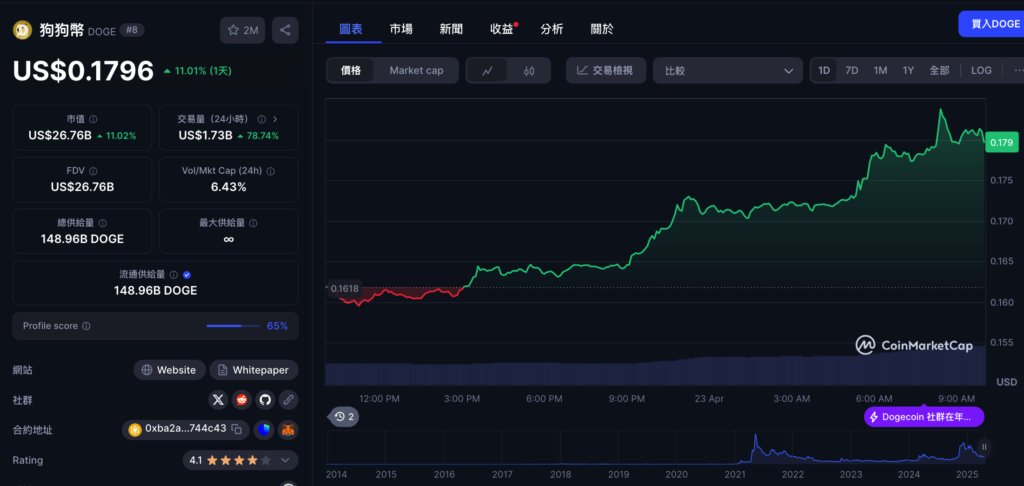Expand the Rating 4.1 stars dropdown
The width and height of the screenshot is (1024, 486).
(x=288, y=461)
